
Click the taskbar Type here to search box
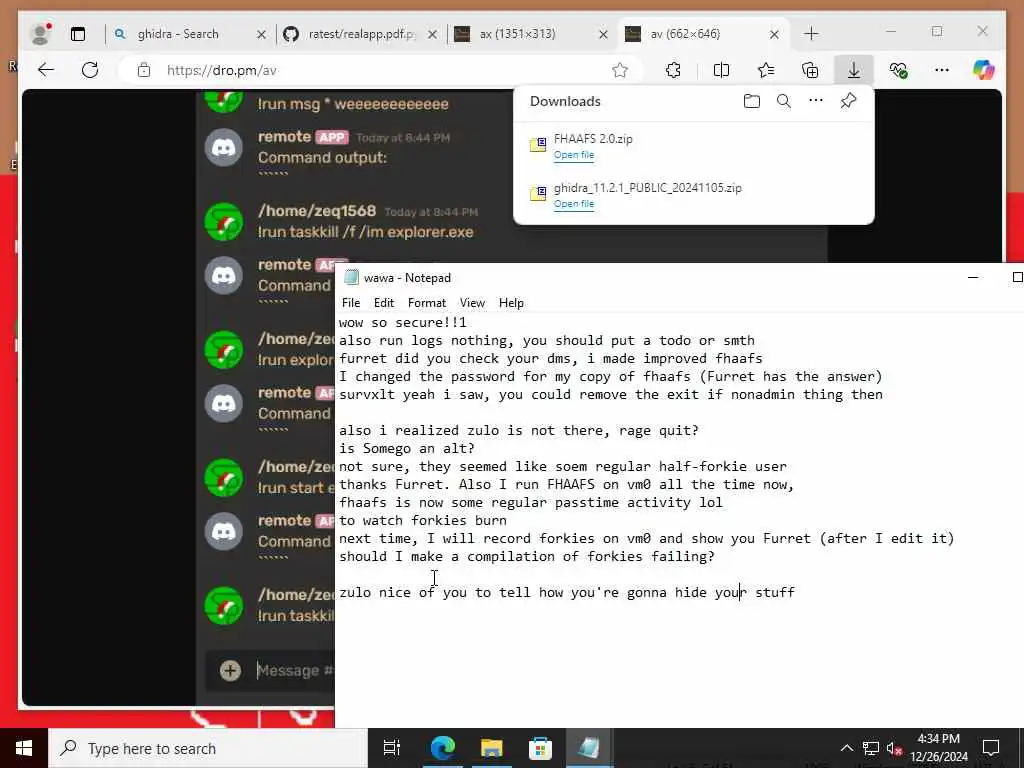(x=208, y=748)
